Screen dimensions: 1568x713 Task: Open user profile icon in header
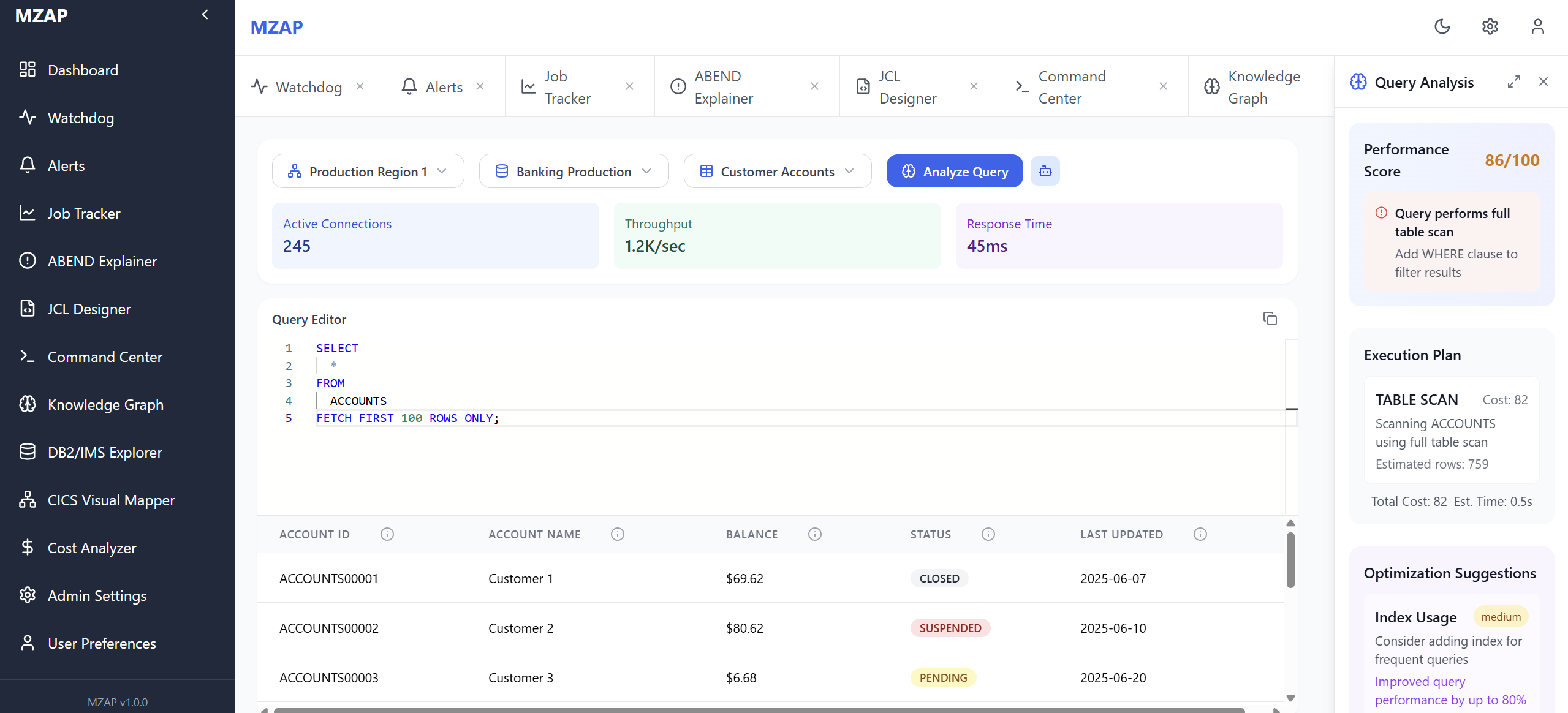point(1537,26)
